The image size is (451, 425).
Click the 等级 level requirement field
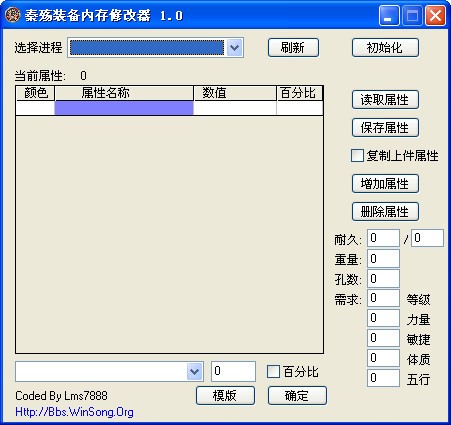tap(383, 298)
